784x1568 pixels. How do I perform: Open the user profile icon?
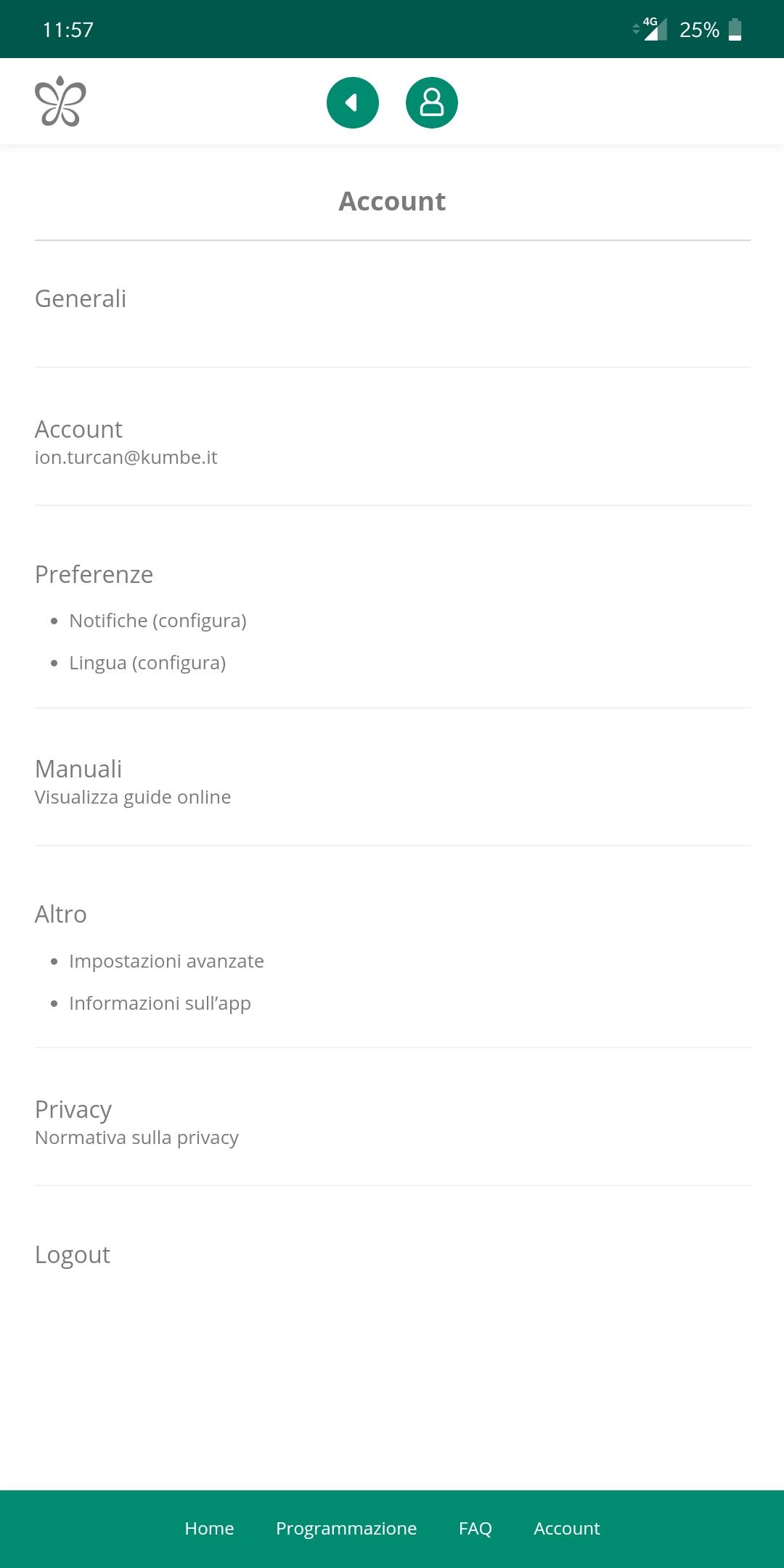point(431,102)
